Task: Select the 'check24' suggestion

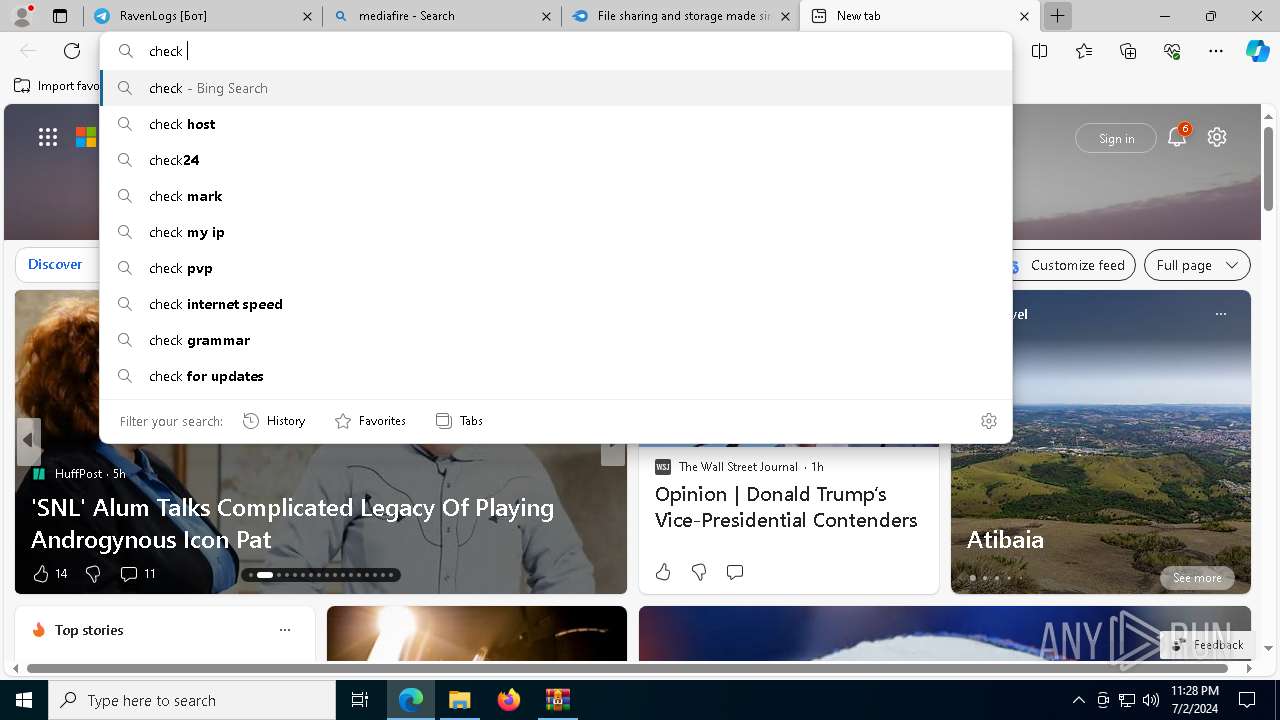Action: pos(556,160)
